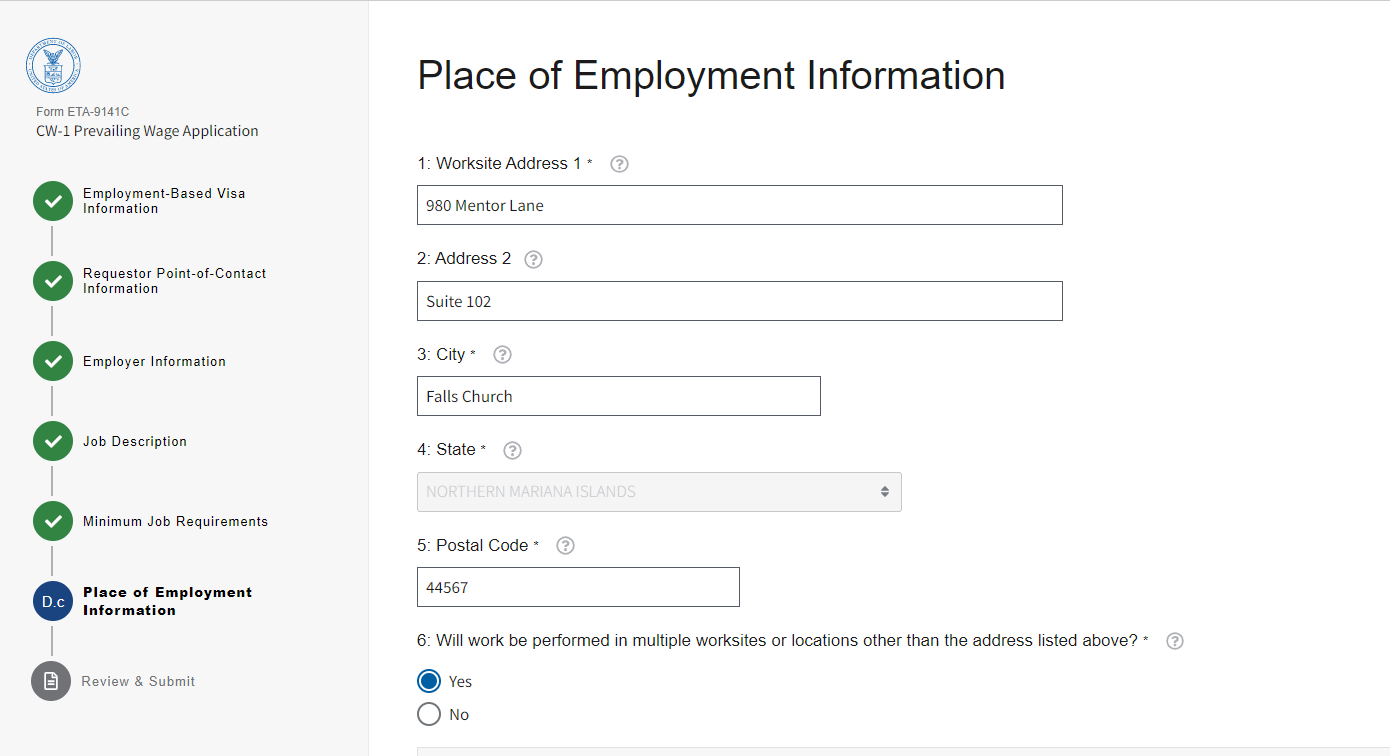The image size is (1390, 756).
Task: Go to Requestor Point-of-Contact Information step
Action: pyautogui.click(x=174, y=281)
